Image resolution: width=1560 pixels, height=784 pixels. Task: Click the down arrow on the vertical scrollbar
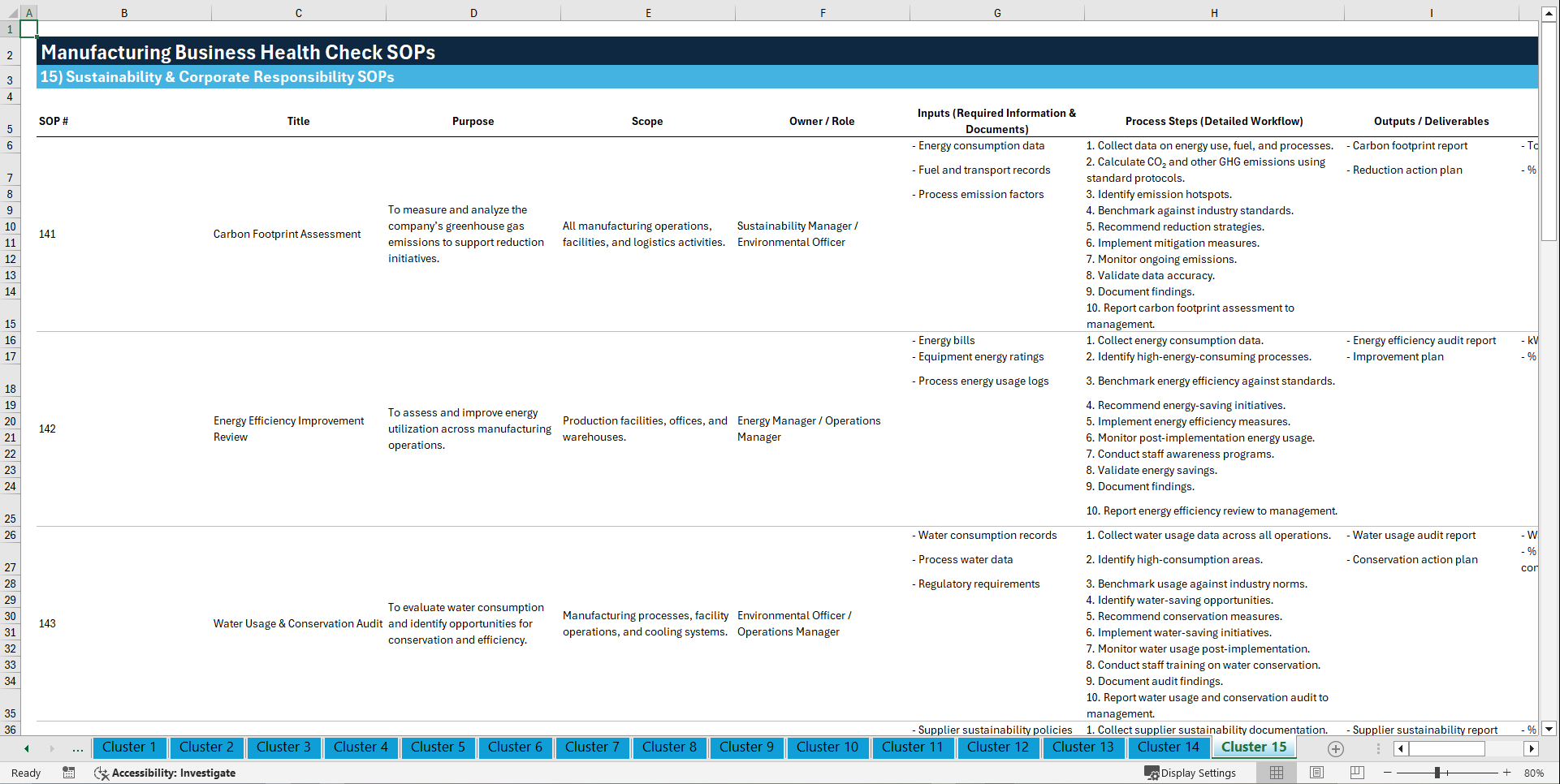point(1549,730)
